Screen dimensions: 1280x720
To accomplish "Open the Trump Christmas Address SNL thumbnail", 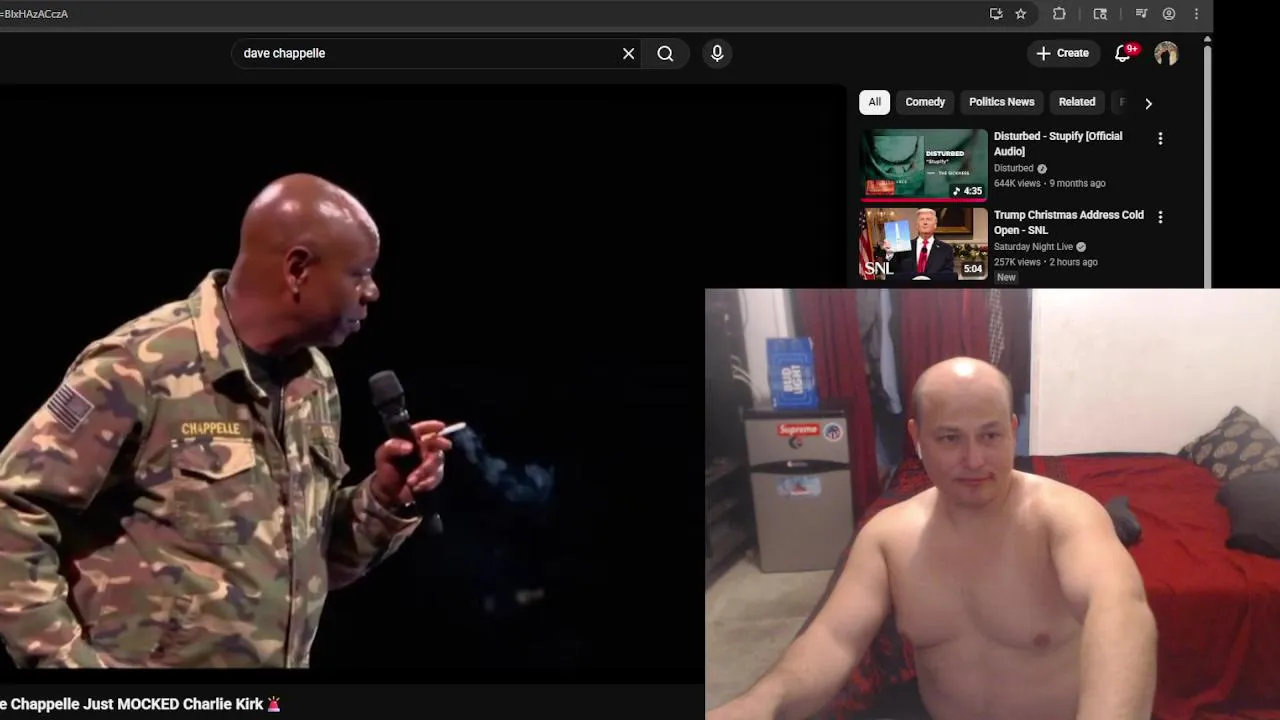I will point(924,243).
